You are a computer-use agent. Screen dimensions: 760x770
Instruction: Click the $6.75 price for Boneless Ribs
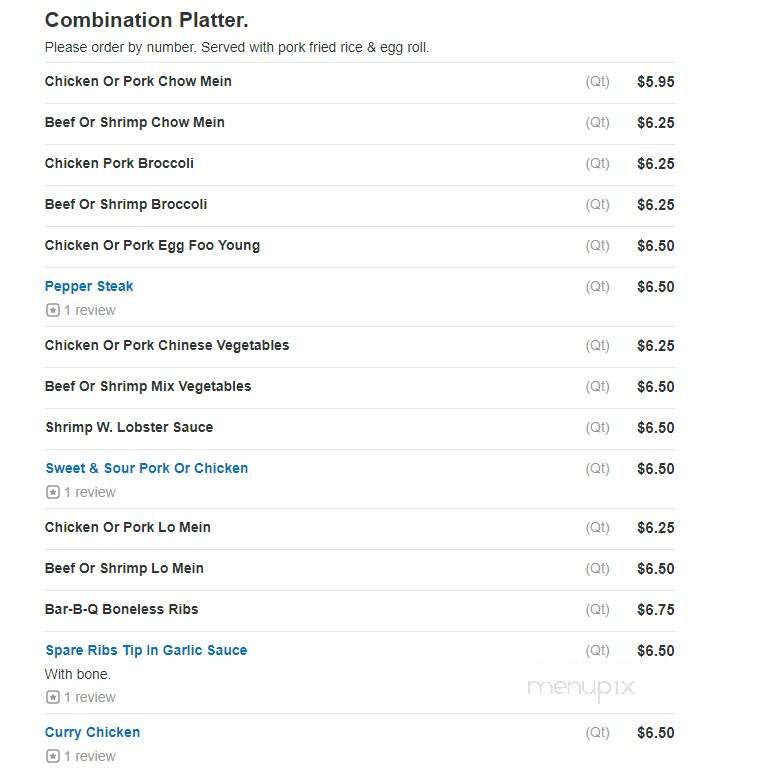655,609
